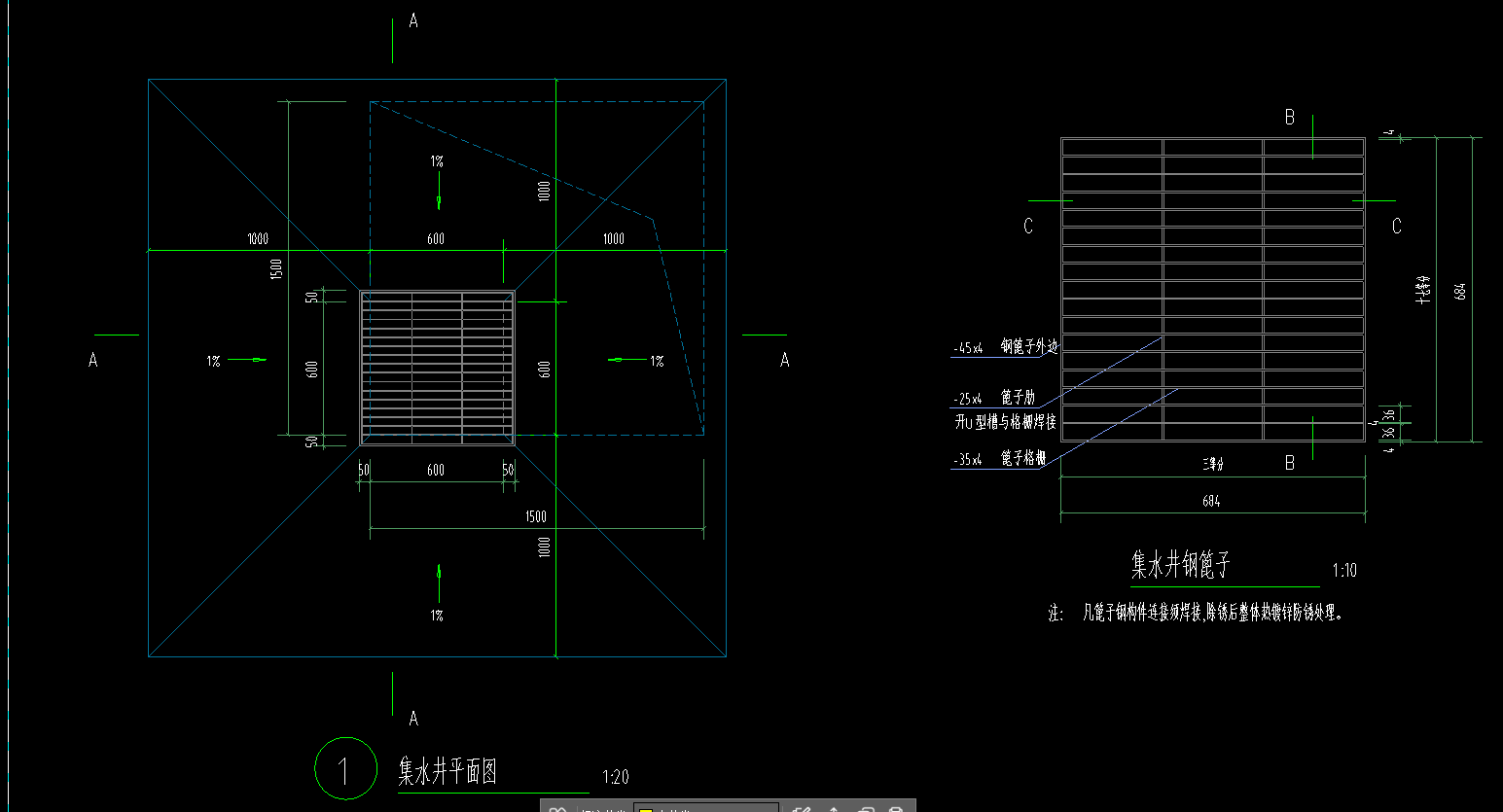
Task: Select the 集水井钢篦子 drawing title
Action: click(1180, 564)
